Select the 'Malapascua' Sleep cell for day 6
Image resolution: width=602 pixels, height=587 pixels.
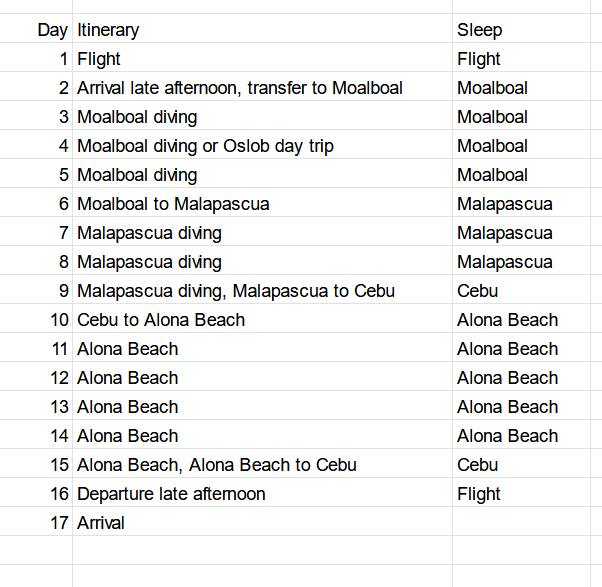(505, 204)
